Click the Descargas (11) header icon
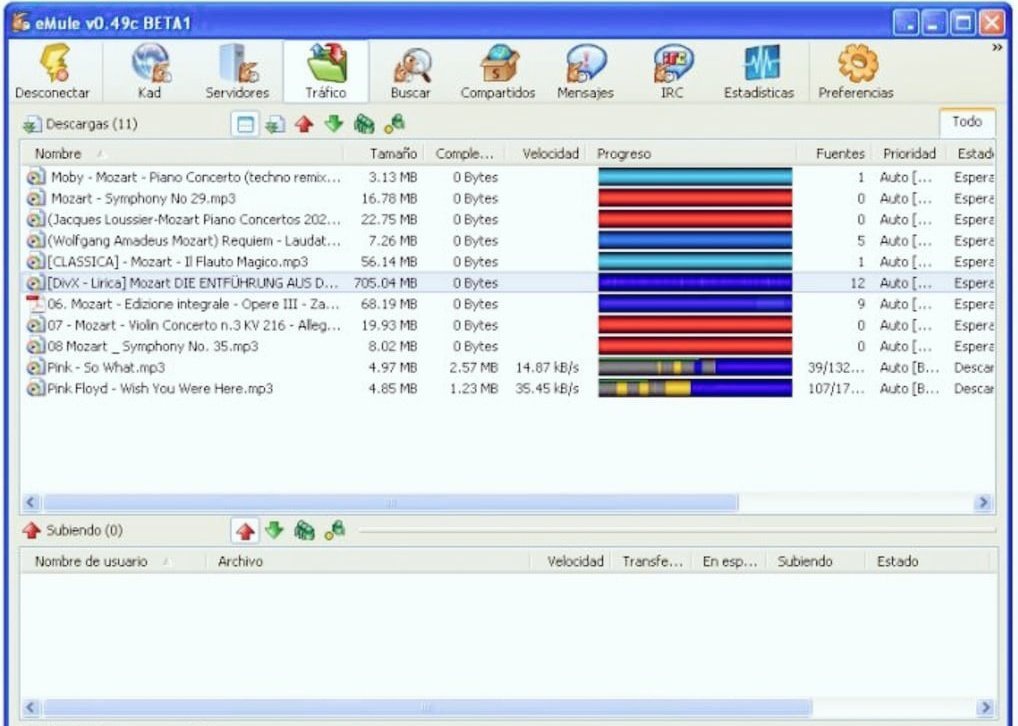 coord(31,124)
